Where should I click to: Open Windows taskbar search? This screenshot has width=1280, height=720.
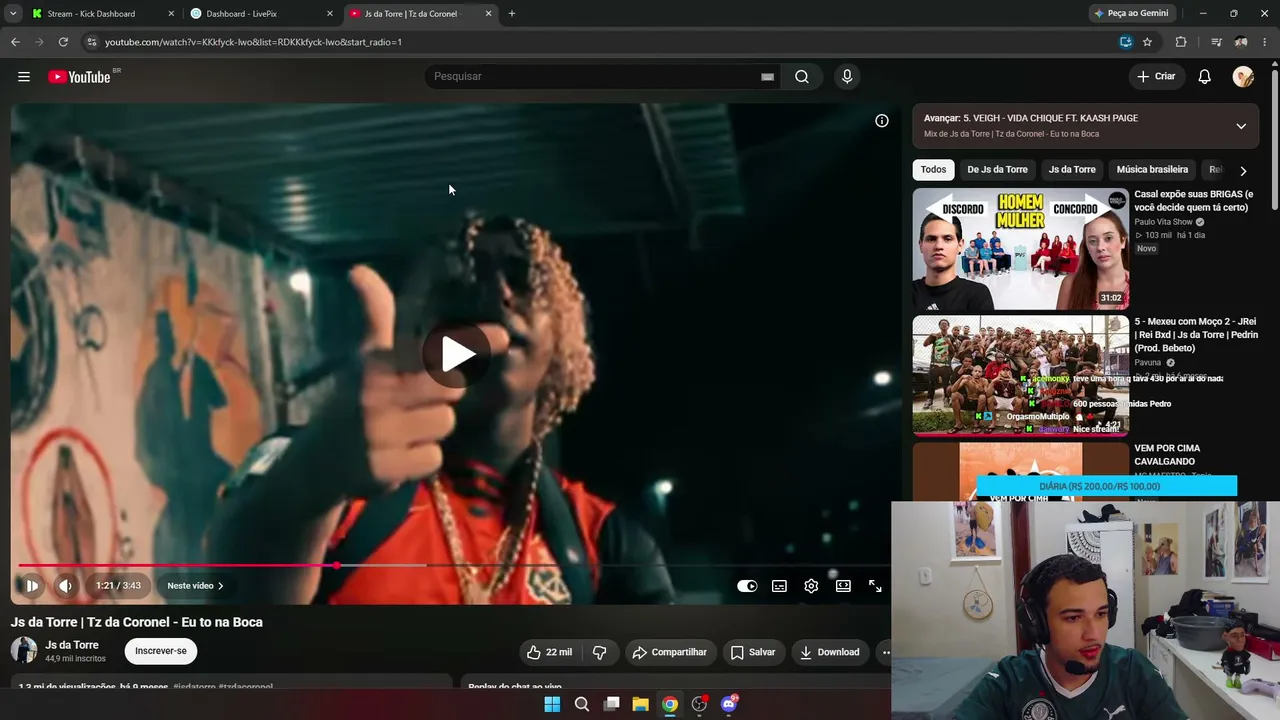pos(582,704)
